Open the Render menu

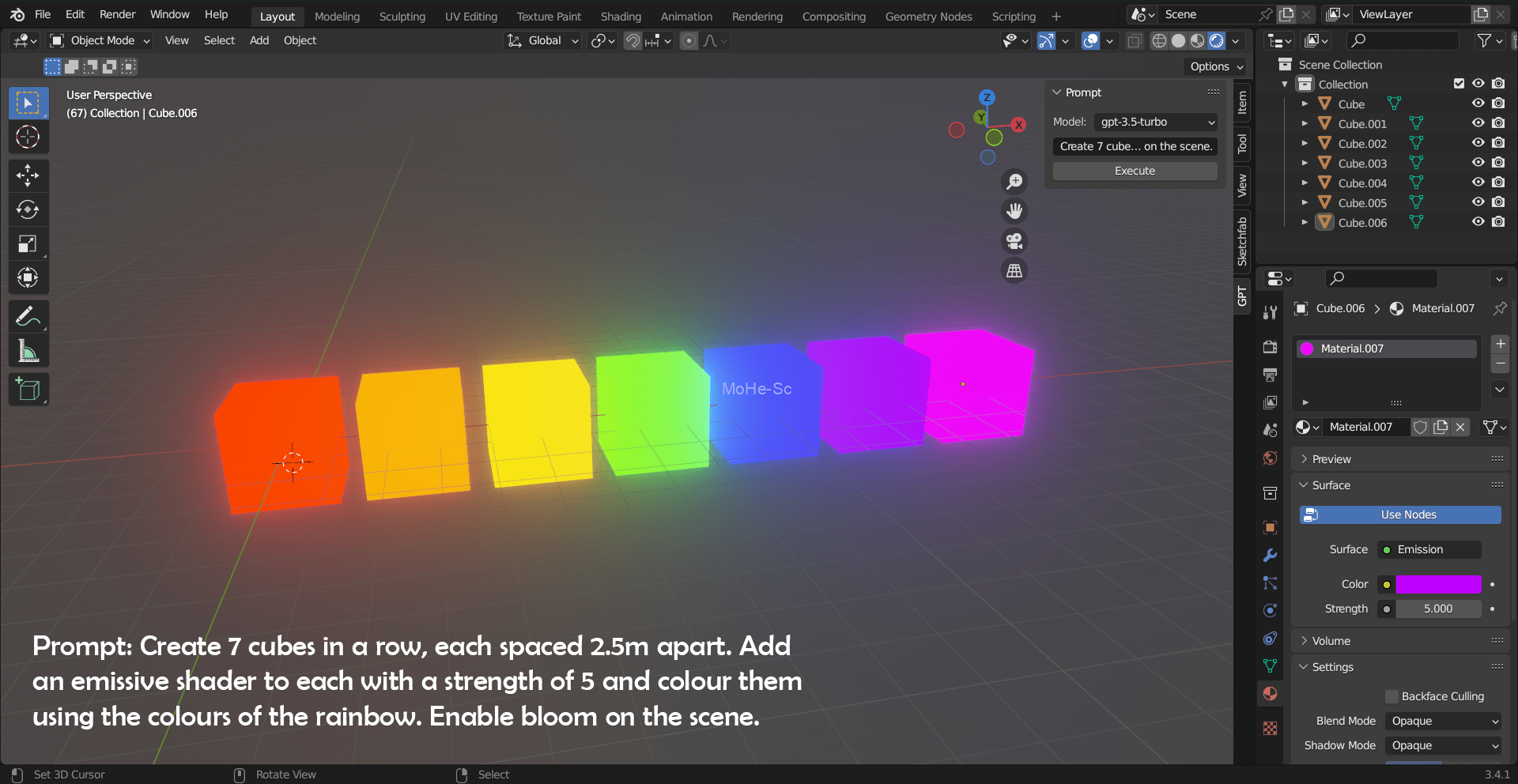tap(117, 14)
